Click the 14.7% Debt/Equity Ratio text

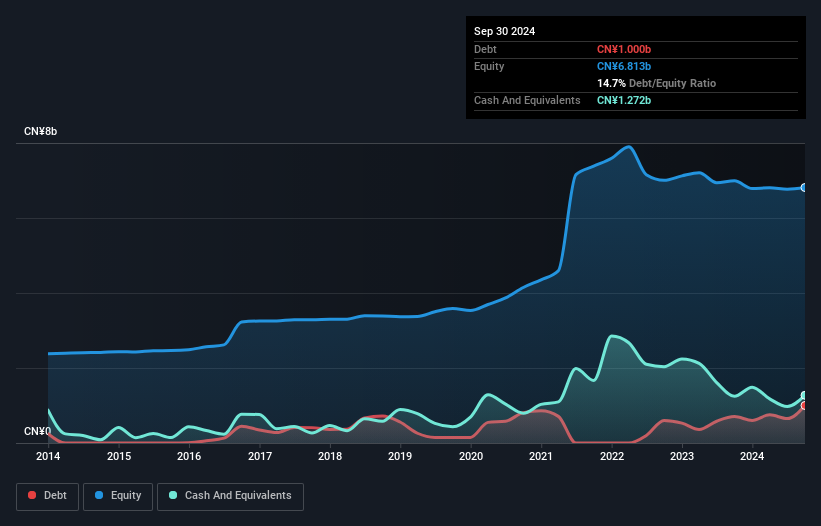pyautogui.click(x=656, y=83)
